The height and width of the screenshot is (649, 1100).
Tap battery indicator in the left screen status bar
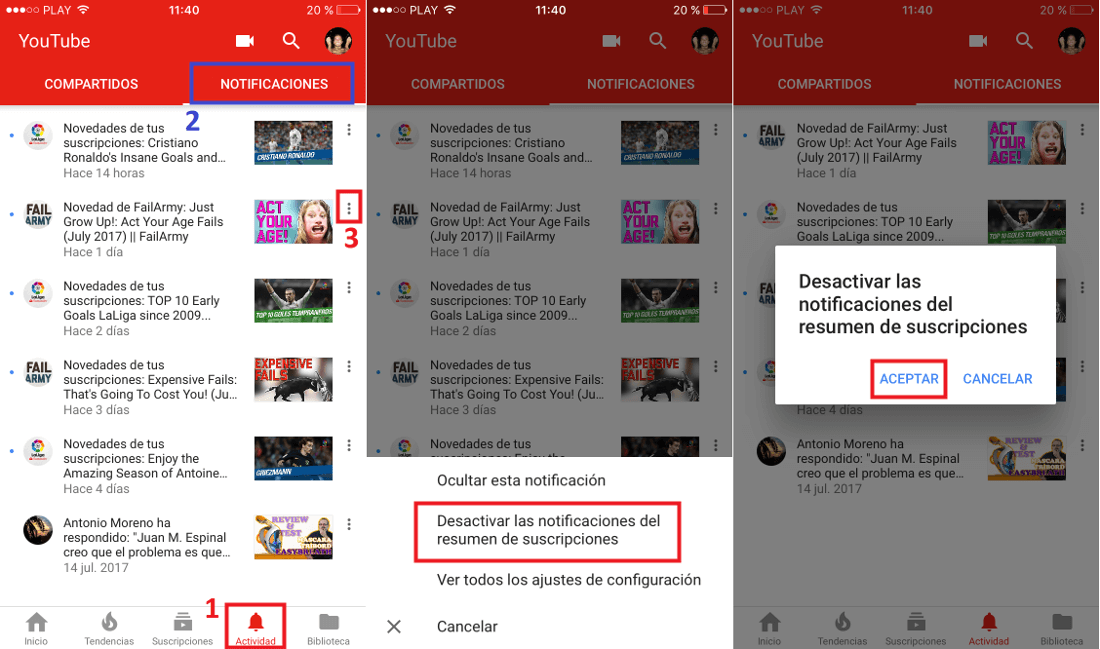[x=349, y=10]
